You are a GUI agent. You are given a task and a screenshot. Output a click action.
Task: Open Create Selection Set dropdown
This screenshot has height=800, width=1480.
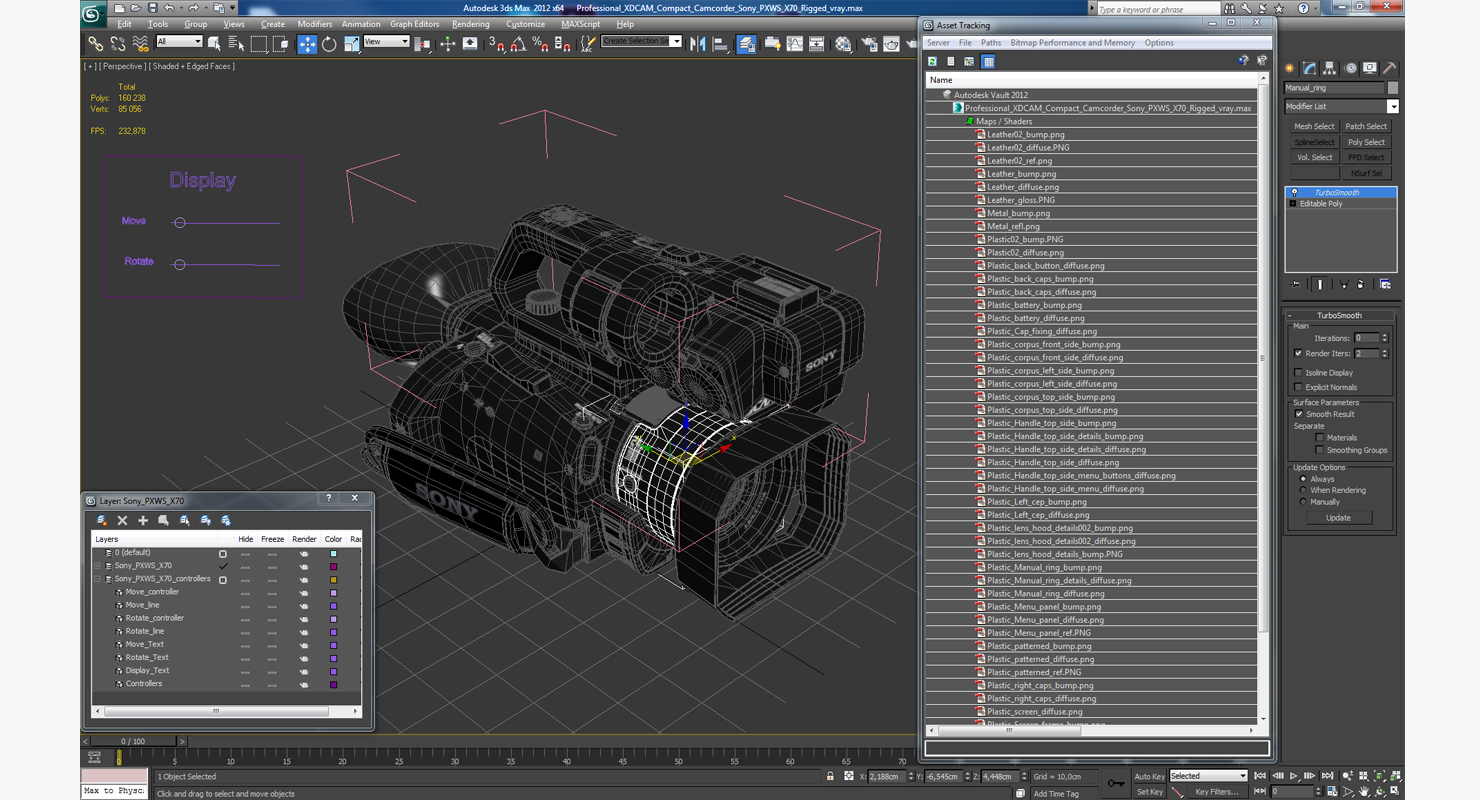(676, 41)
